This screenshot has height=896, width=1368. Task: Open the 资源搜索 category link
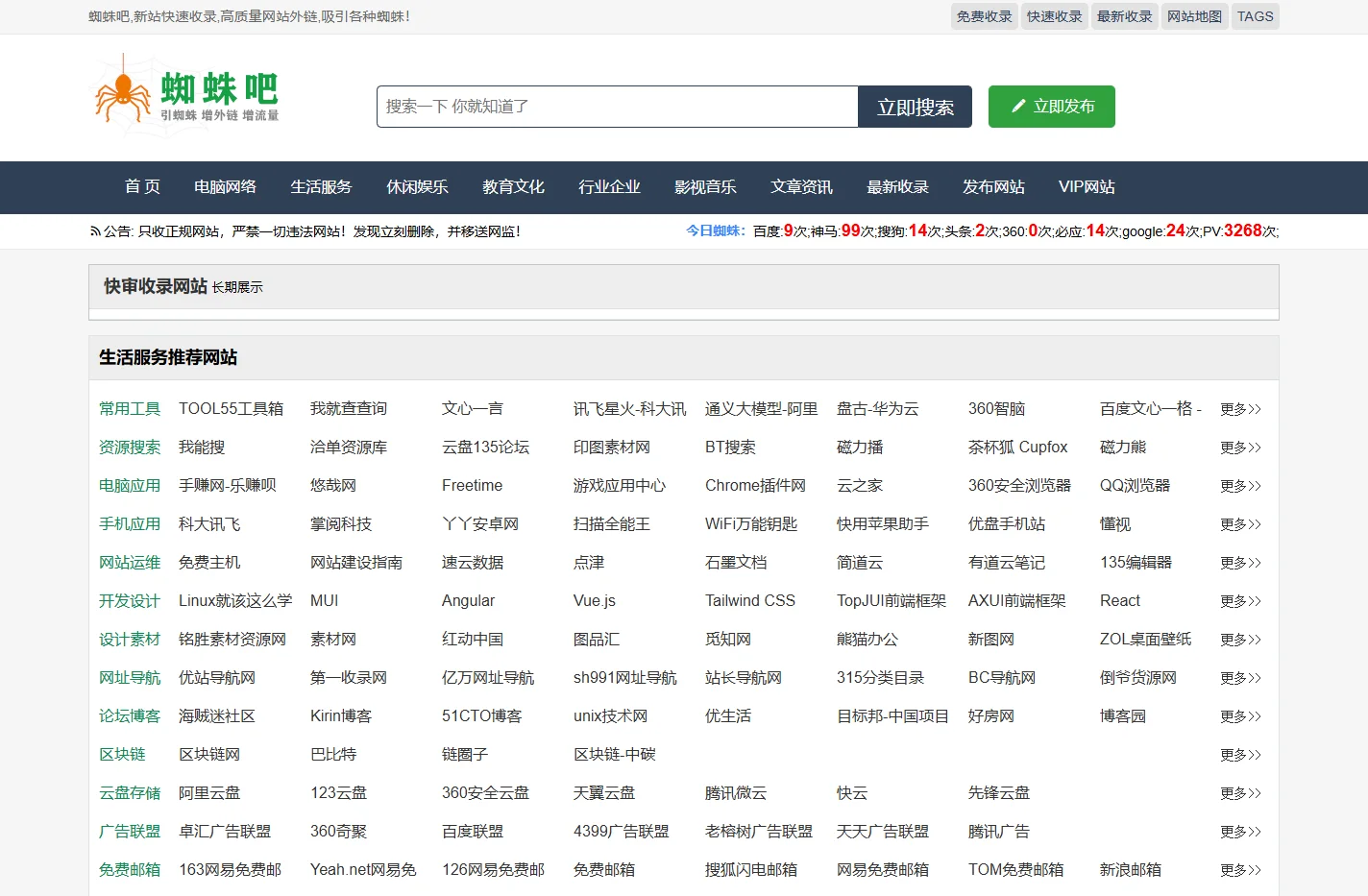(130, 448)
